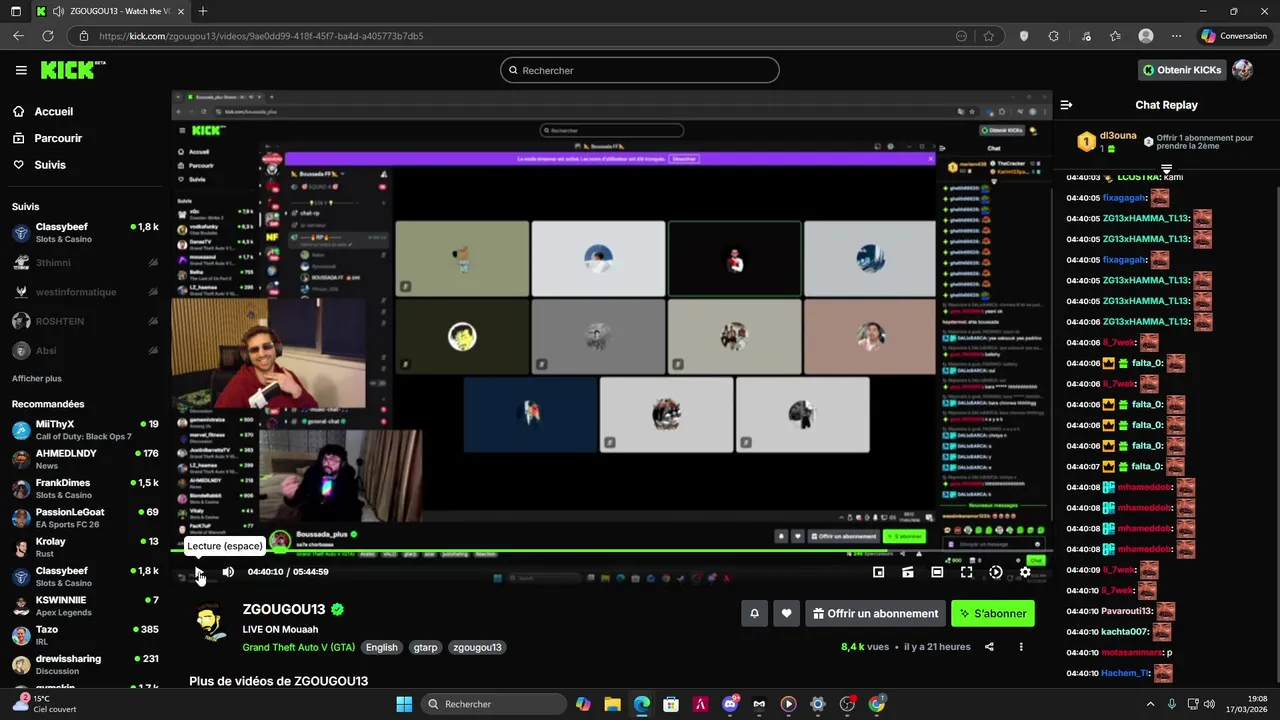The image size is (1280, 720).
Task: Open Discord from the taskbar
Action: click(730, 704)
